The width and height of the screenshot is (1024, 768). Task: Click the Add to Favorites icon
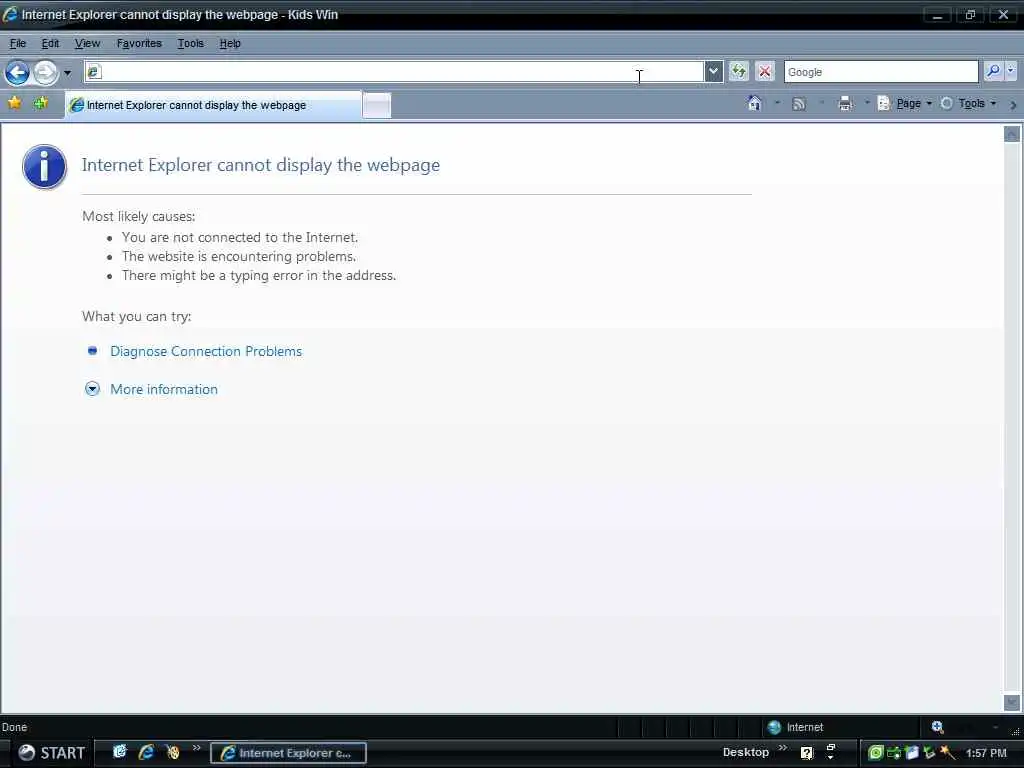click(40, 103)
